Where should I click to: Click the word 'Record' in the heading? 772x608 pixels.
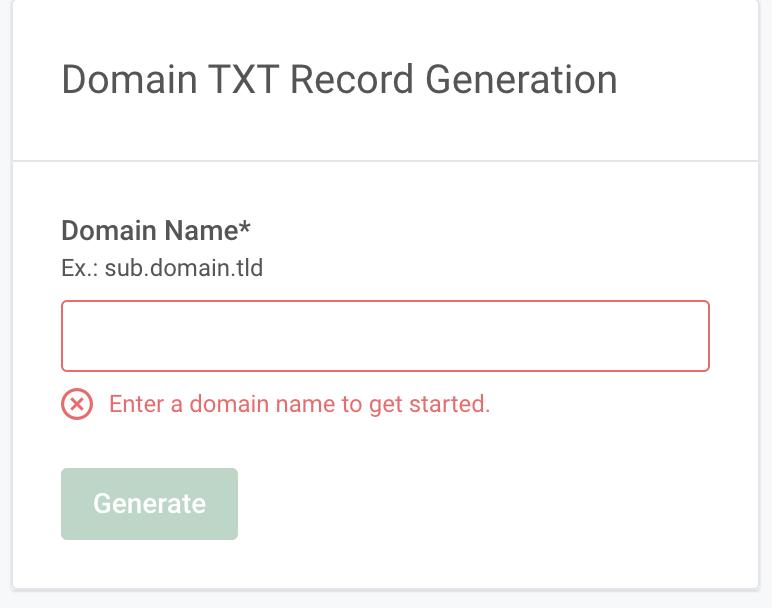(352, 80)
